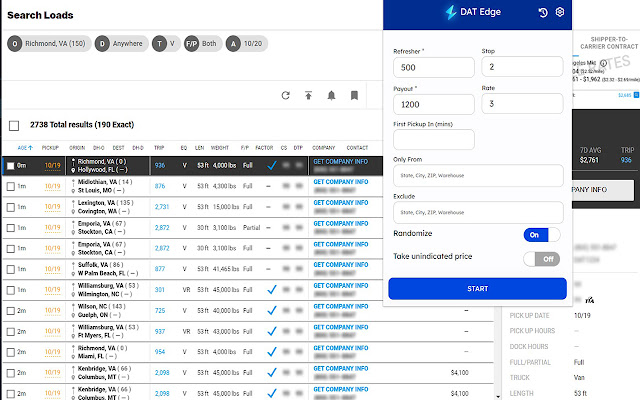Click 7D AVG $2,761 value
This screenshot has height=400, width=640.
pyautogui.click(x=589, y=160)
